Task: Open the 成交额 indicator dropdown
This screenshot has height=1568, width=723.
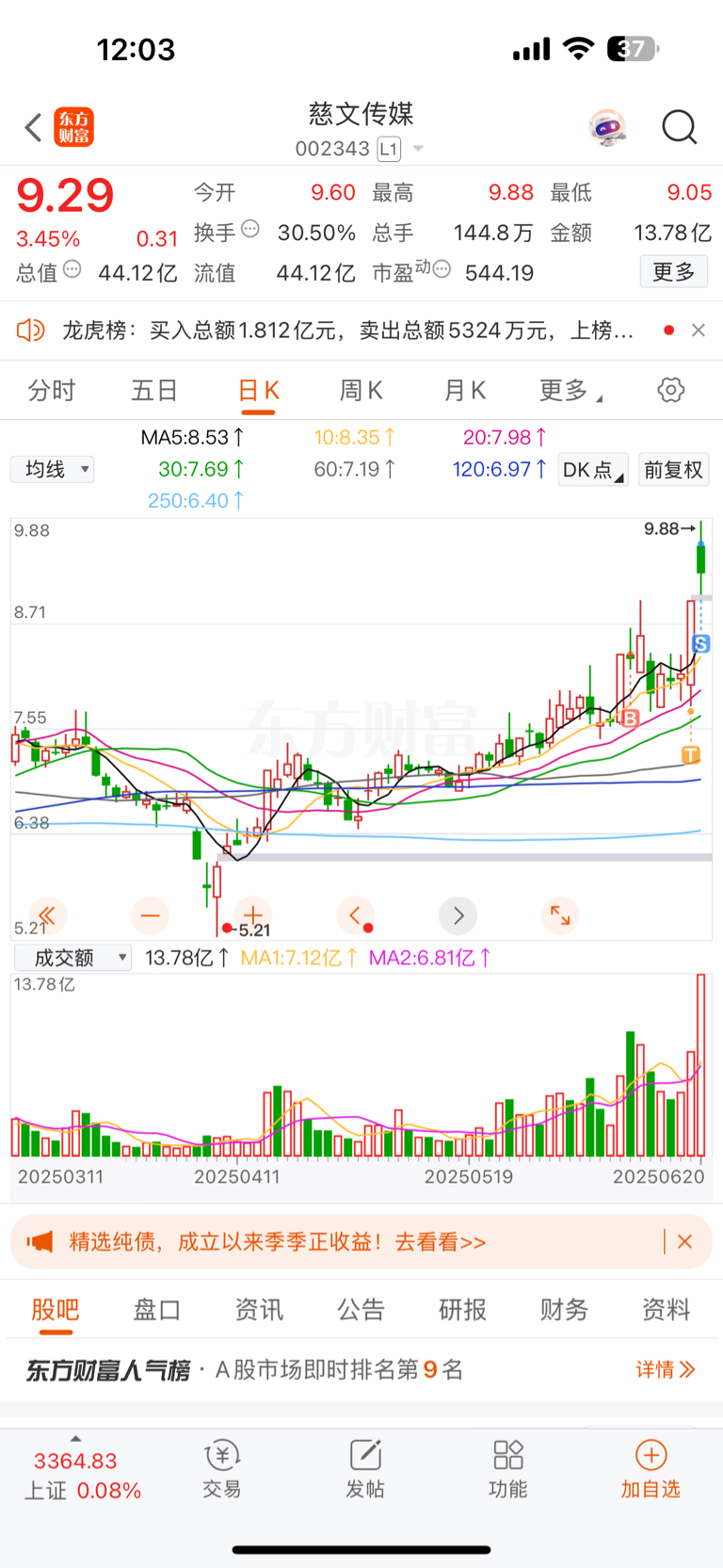Action: [72, 958]
